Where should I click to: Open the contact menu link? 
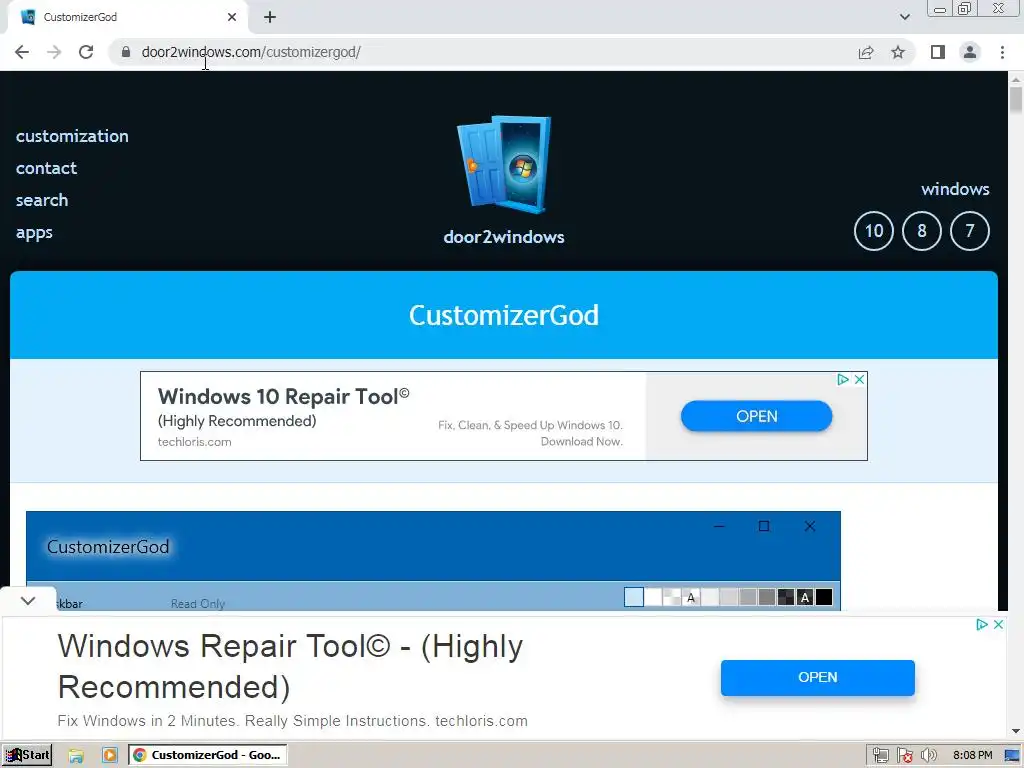pyautogui.click(x=46, y=168)
